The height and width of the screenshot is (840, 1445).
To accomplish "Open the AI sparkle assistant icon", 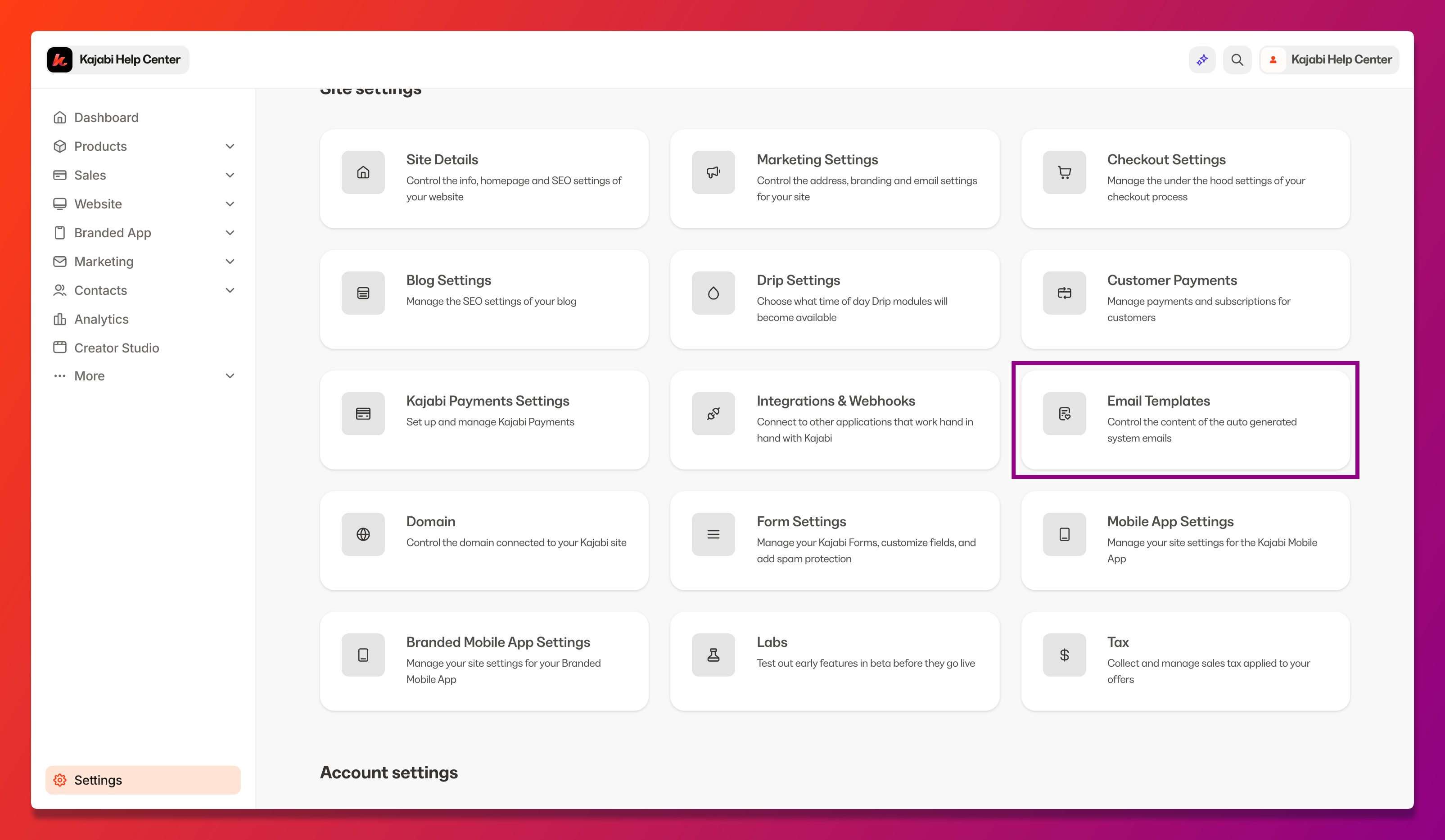I will [x=1202, y=59].
